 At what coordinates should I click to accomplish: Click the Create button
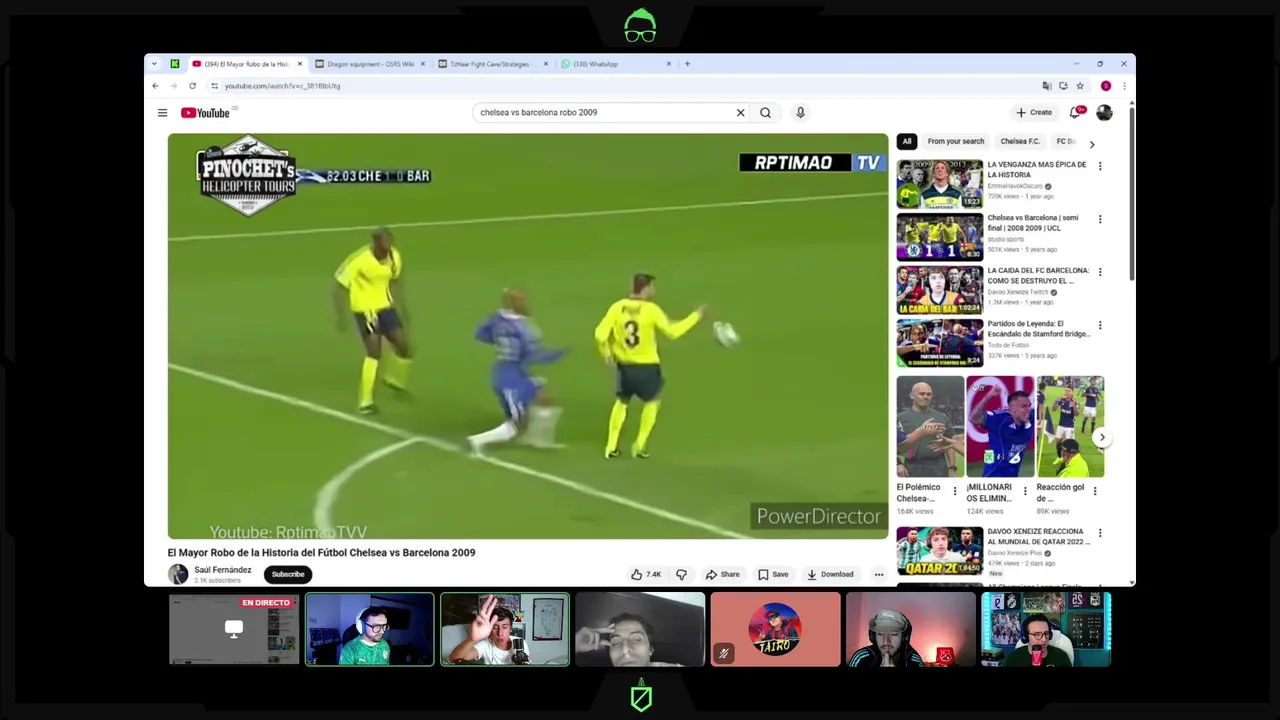coord(1034,113)
